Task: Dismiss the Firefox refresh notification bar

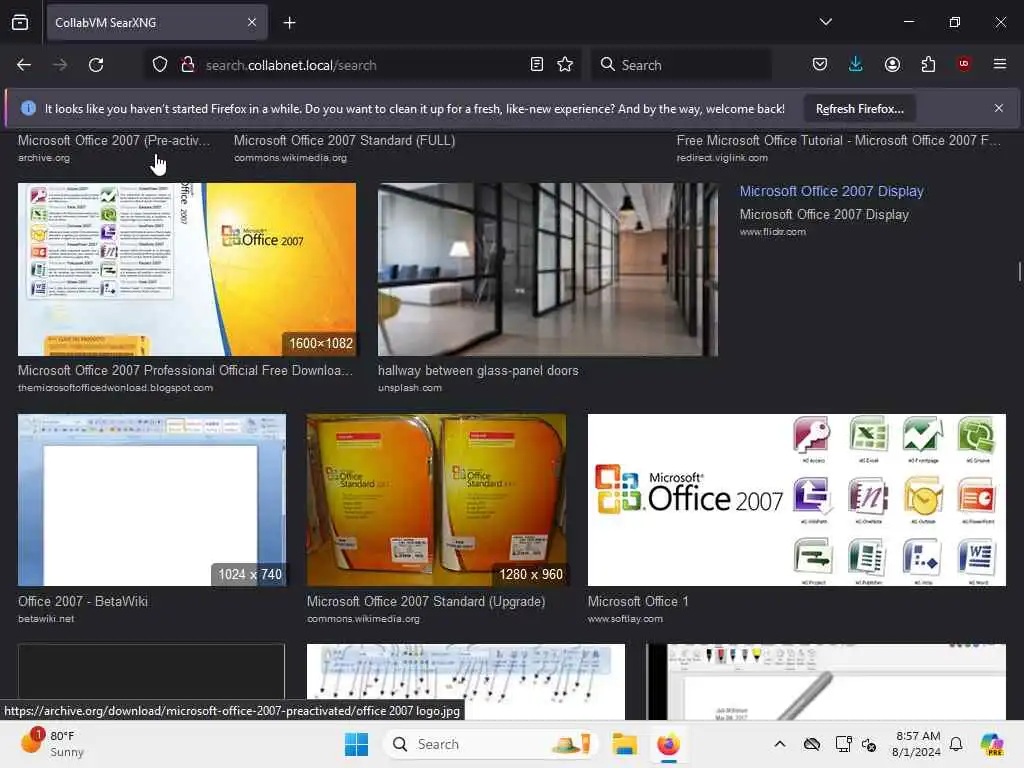Action: click(x=999, y=108)
